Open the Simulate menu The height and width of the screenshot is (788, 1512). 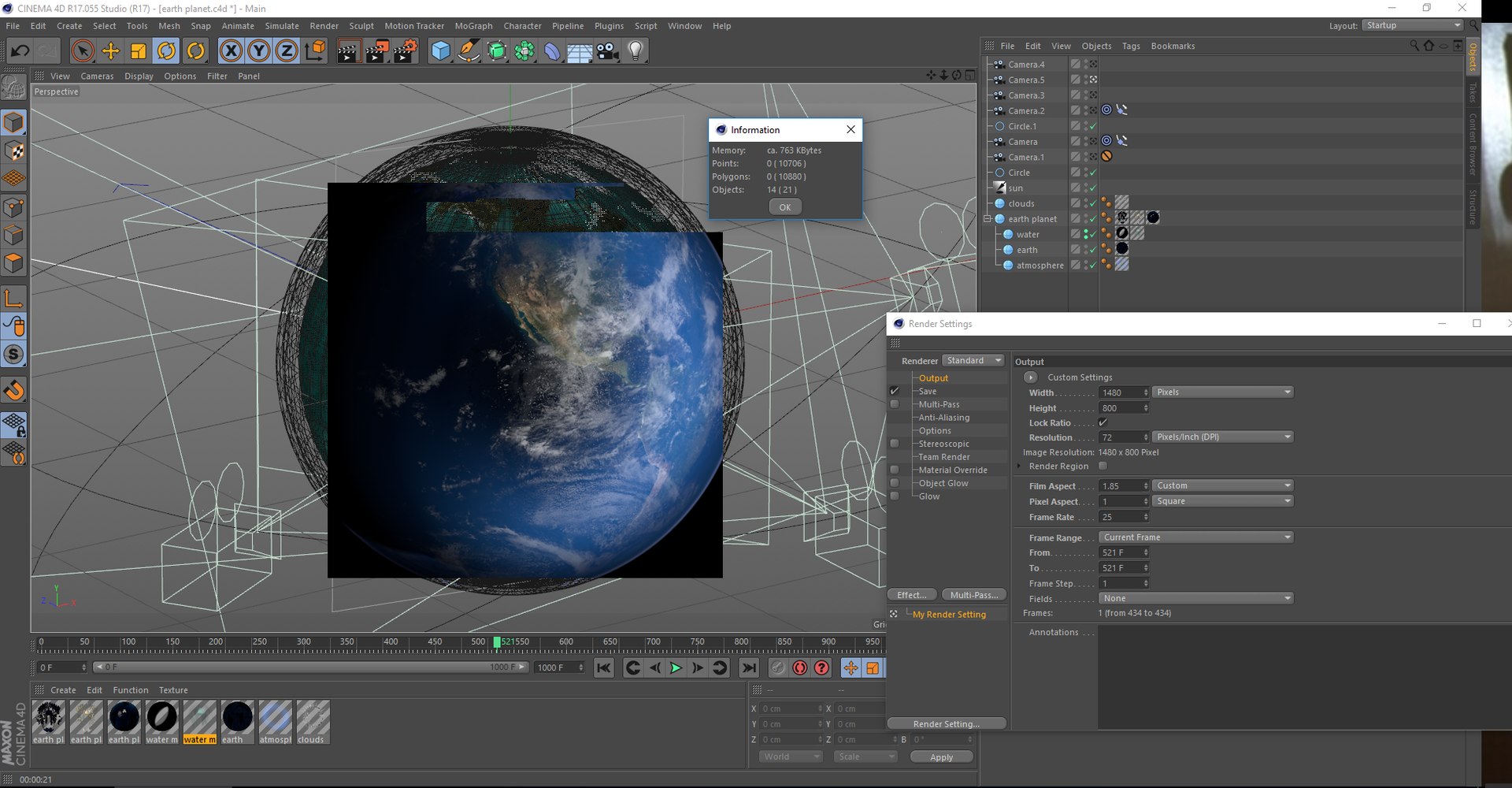click(x=282, y=26)
